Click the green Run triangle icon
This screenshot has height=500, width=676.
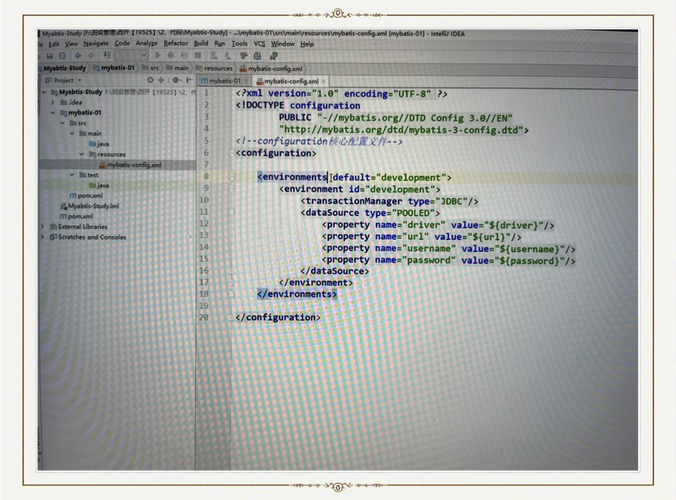pyautogui.click(x=158, y=55)
